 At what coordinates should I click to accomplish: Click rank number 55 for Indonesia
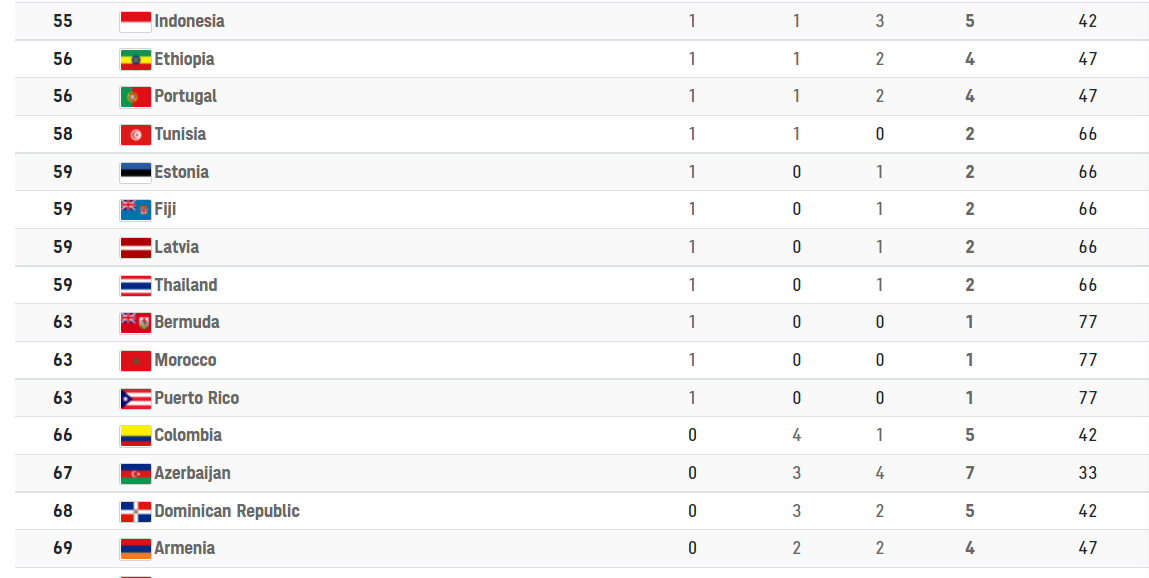coord(63,21)
